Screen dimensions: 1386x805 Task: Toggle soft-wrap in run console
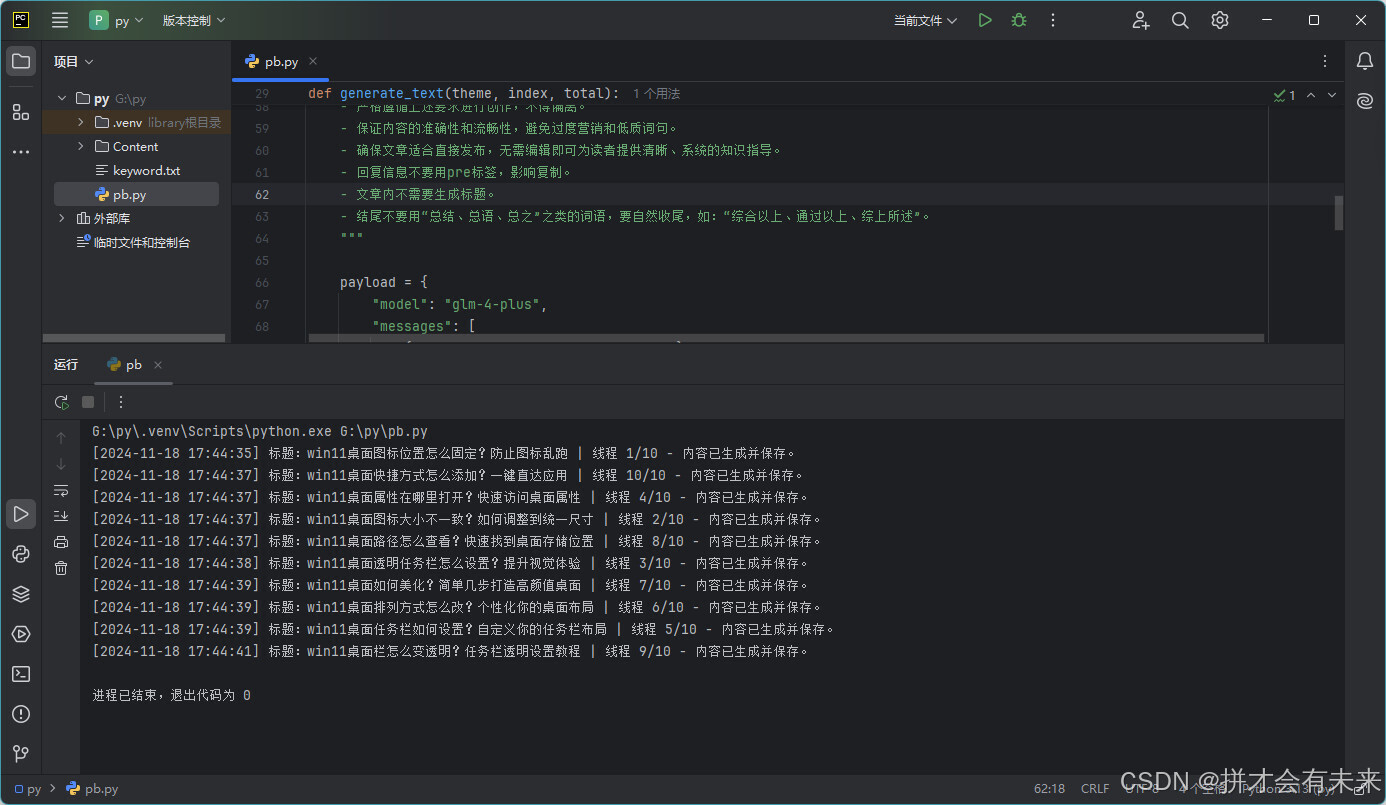pyautogui.click(x=61, y=490)
